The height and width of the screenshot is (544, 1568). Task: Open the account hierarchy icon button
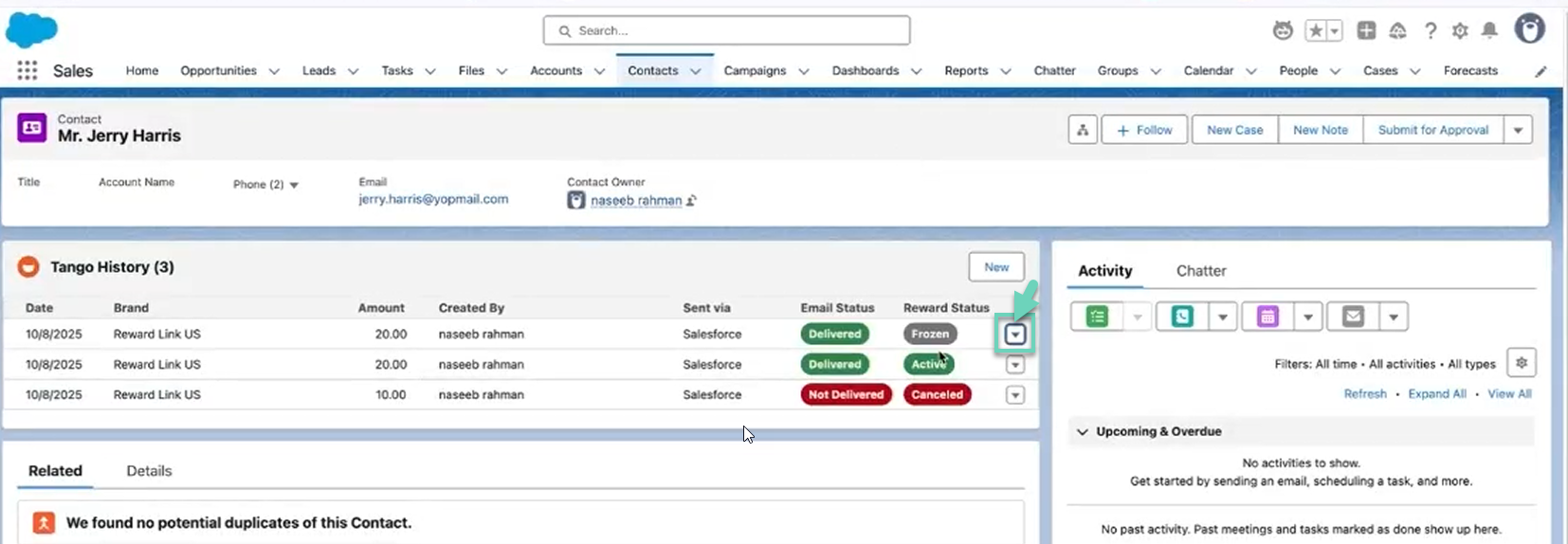pos(1082,130)
